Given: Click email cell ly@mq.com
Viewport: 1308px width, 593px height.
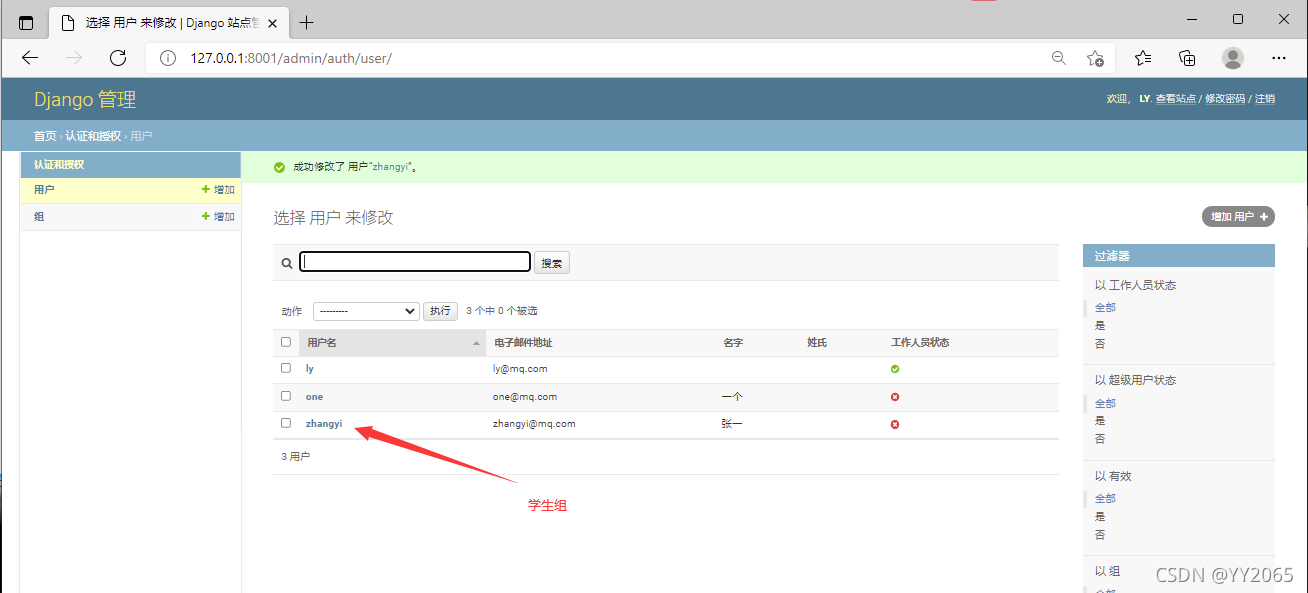Looking at the screenshot, I should 520,369.
